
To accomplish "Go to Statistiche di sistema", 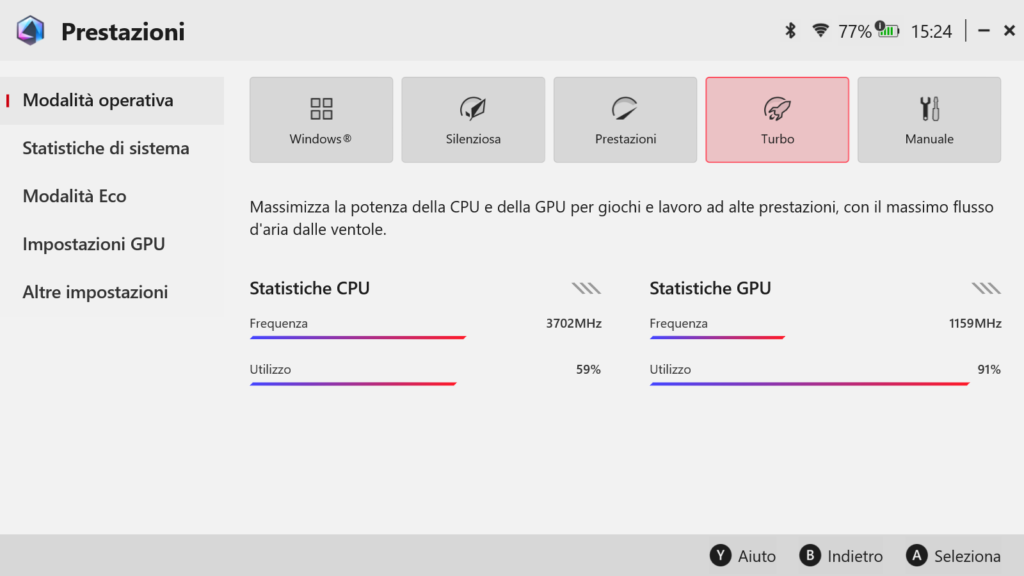I will pos(106,148).
